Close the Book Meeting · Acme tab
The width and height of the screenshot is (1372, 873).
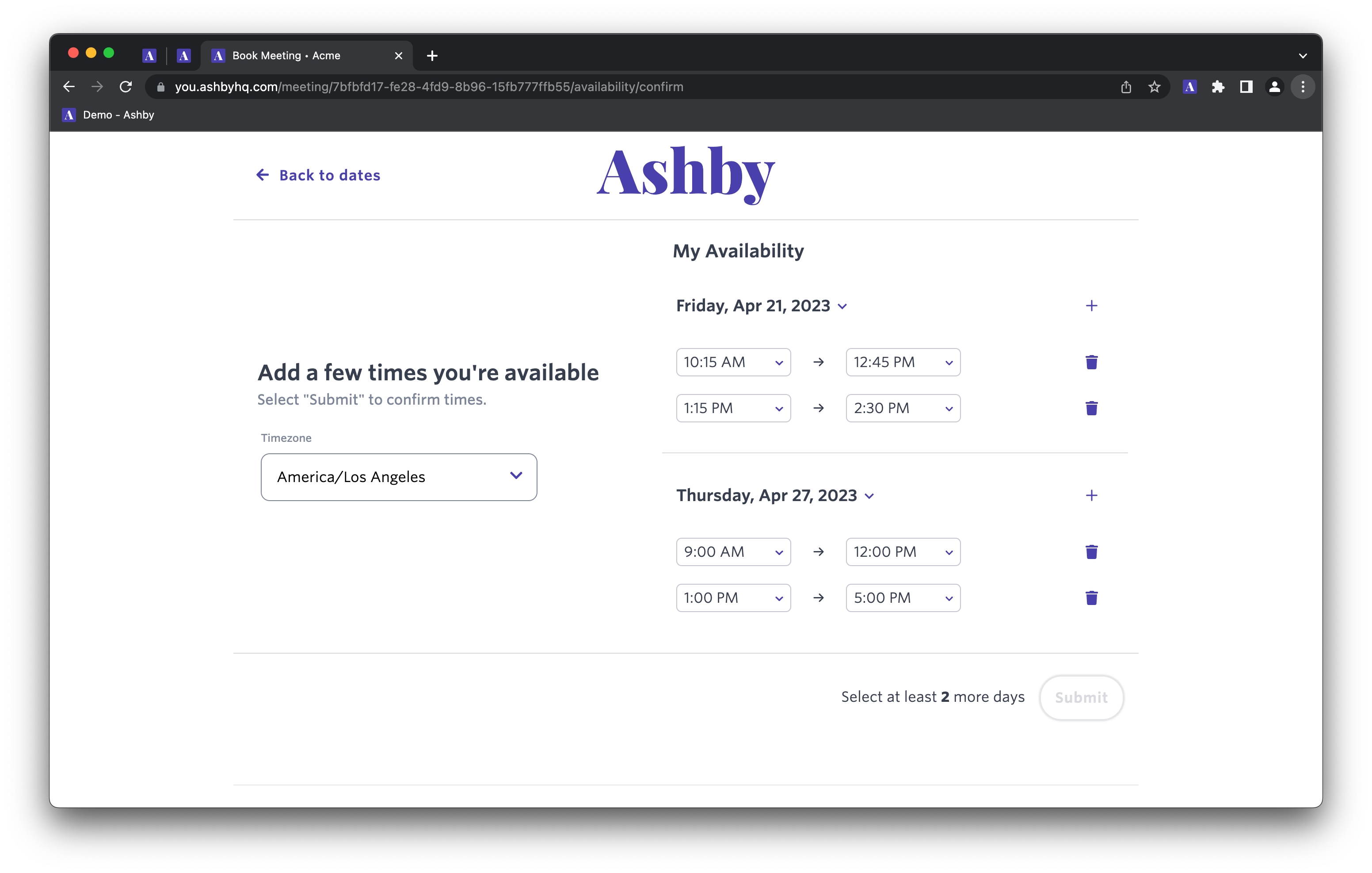(398, 56)
